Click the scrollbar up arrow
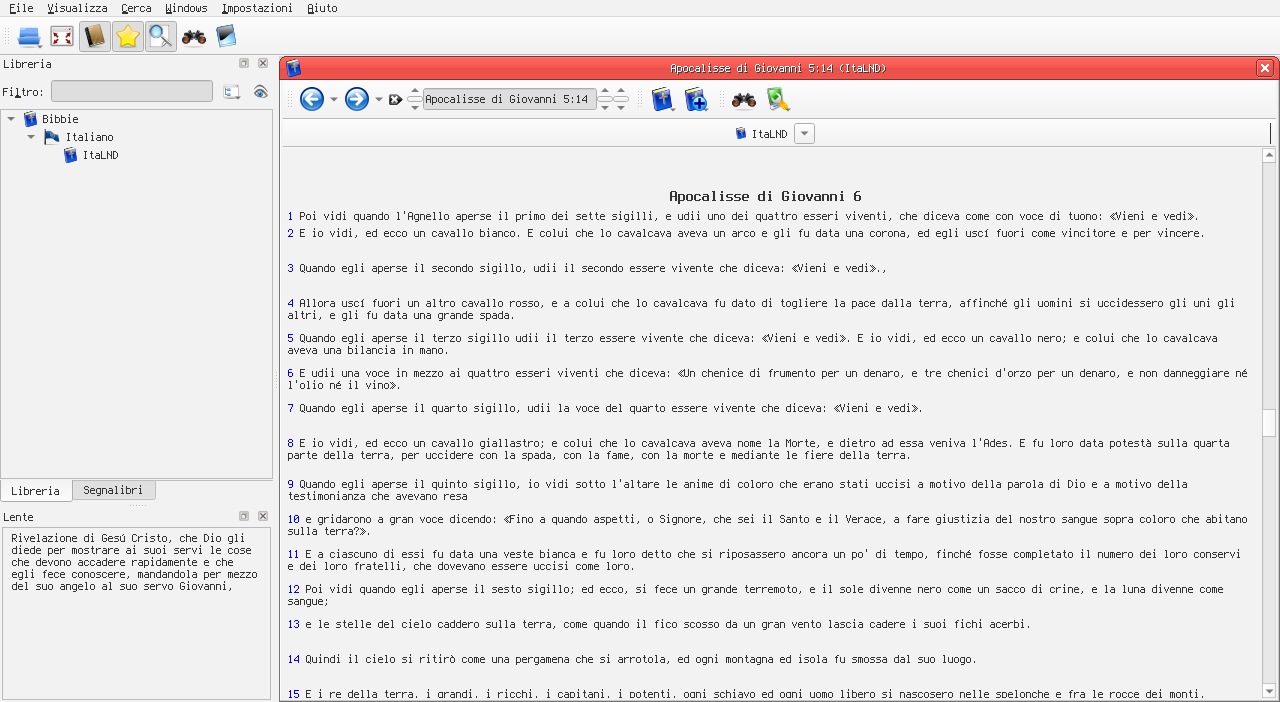 pos(1269,156)
